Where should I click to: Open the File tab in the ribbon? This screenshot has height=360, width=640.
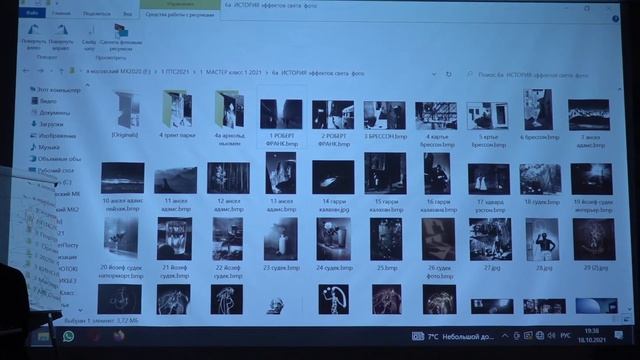pyautogui.click(x=32, y=13)
